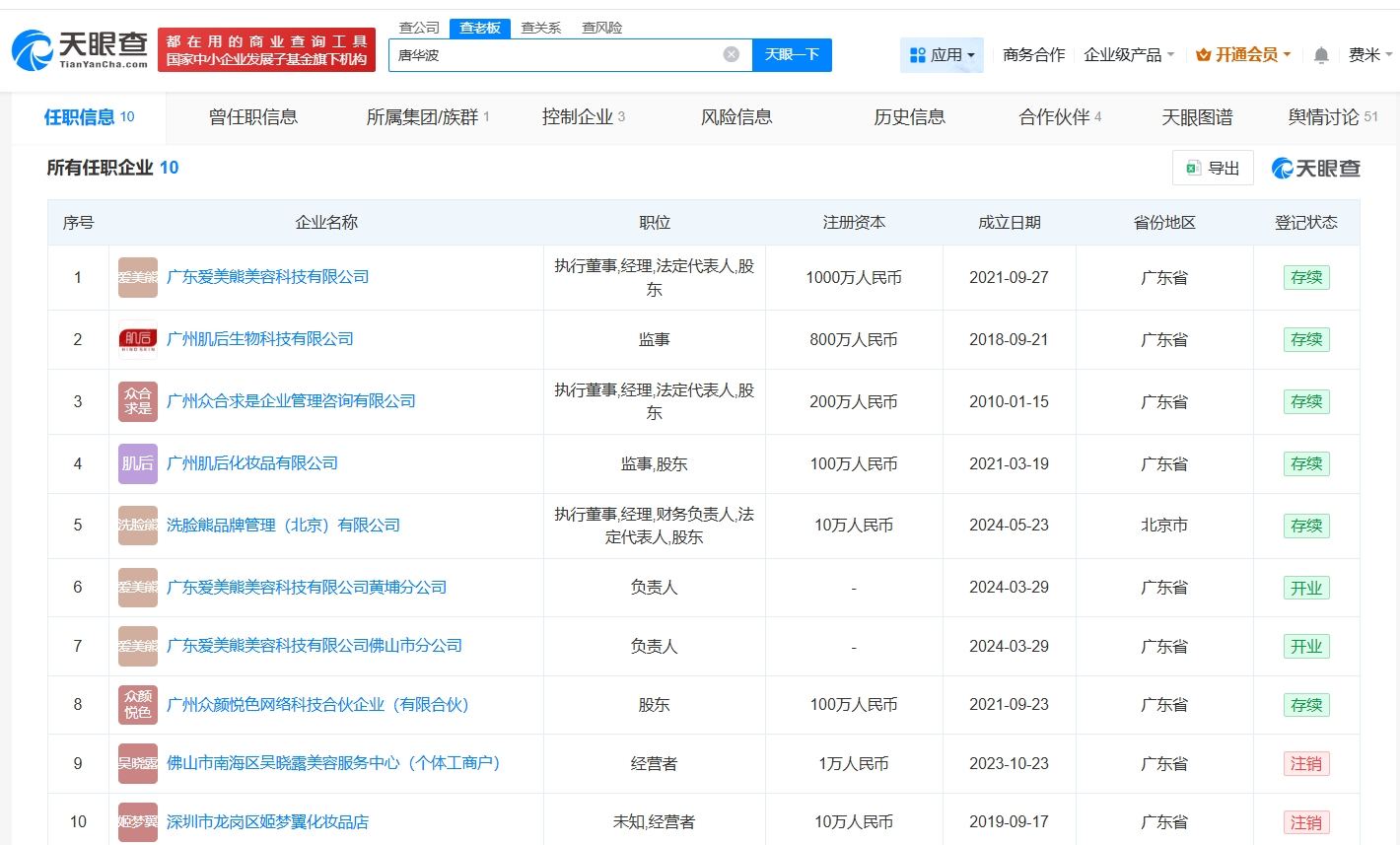This screenshot has width=1400, height=845.
Task: Switch to the 风险信息 tab
Action: coord(734,116)
